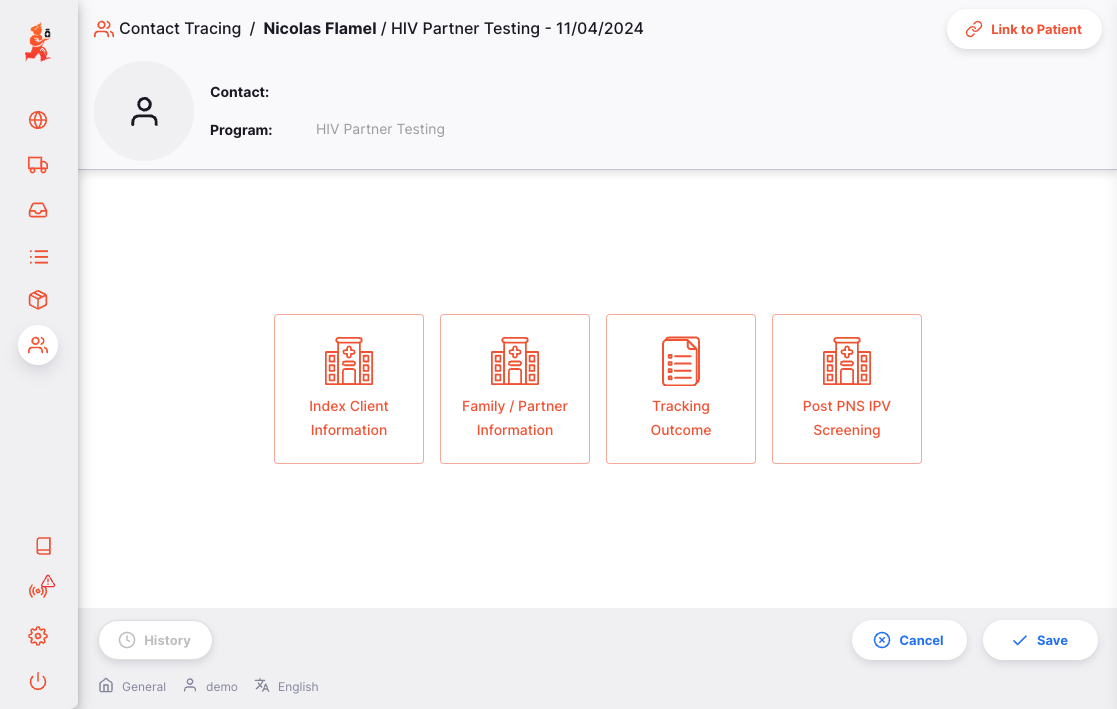Select the Post PNS IPV Screening card

click(x=847, y=389)
